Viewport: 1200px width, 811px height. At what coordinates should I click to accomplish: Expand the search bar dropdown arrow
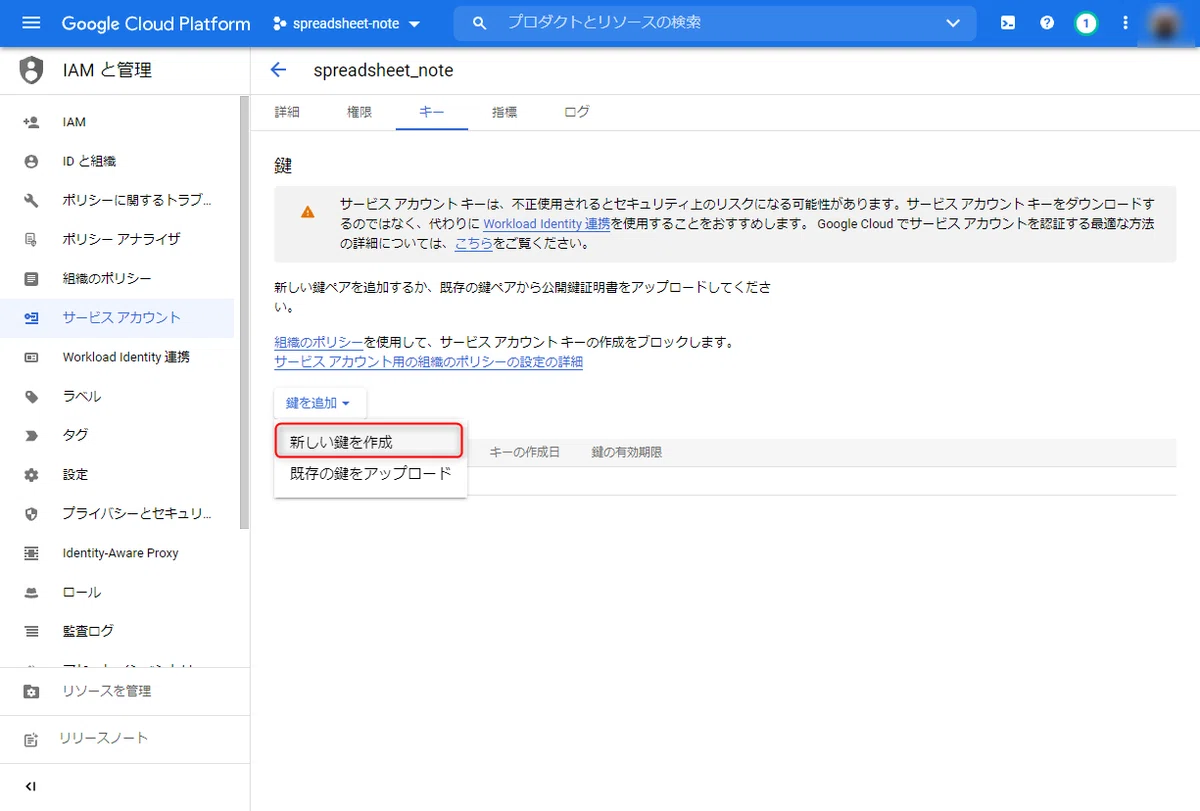point(952,23)
